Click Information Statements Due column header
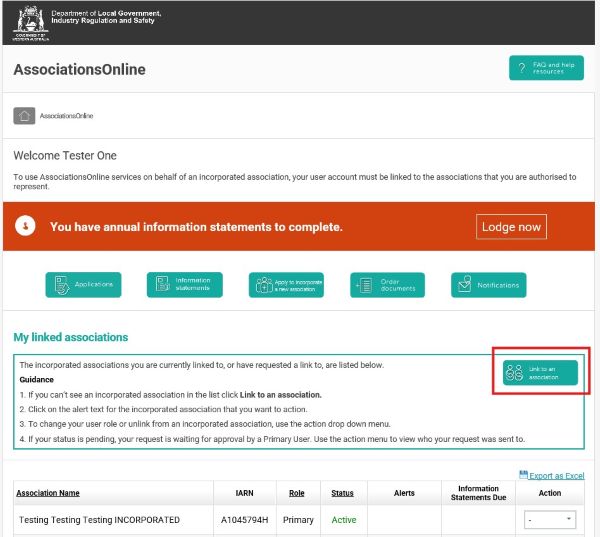600x537 pixels. pos(478,493)
